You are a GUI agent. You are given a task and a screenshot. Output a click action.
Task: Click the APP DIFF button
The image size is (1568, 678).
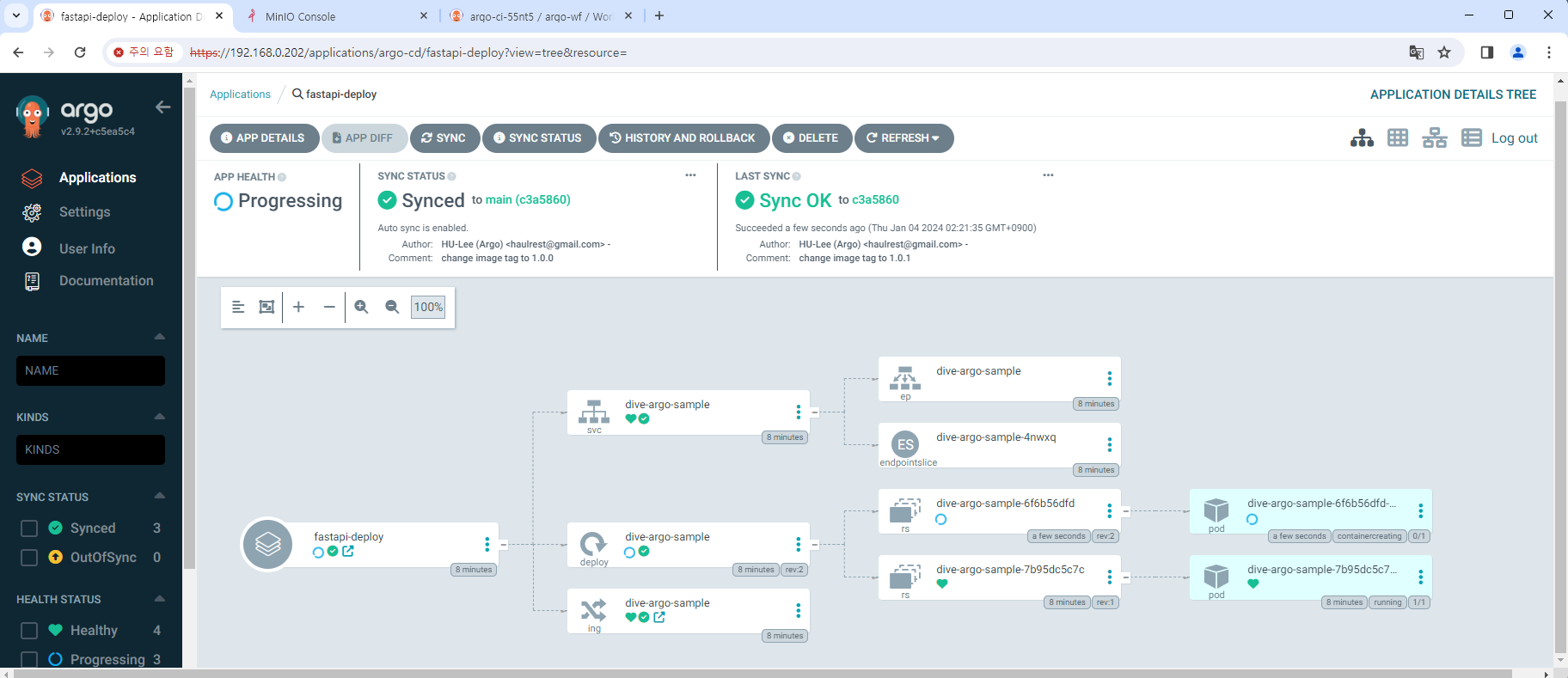tap(364, 138)
